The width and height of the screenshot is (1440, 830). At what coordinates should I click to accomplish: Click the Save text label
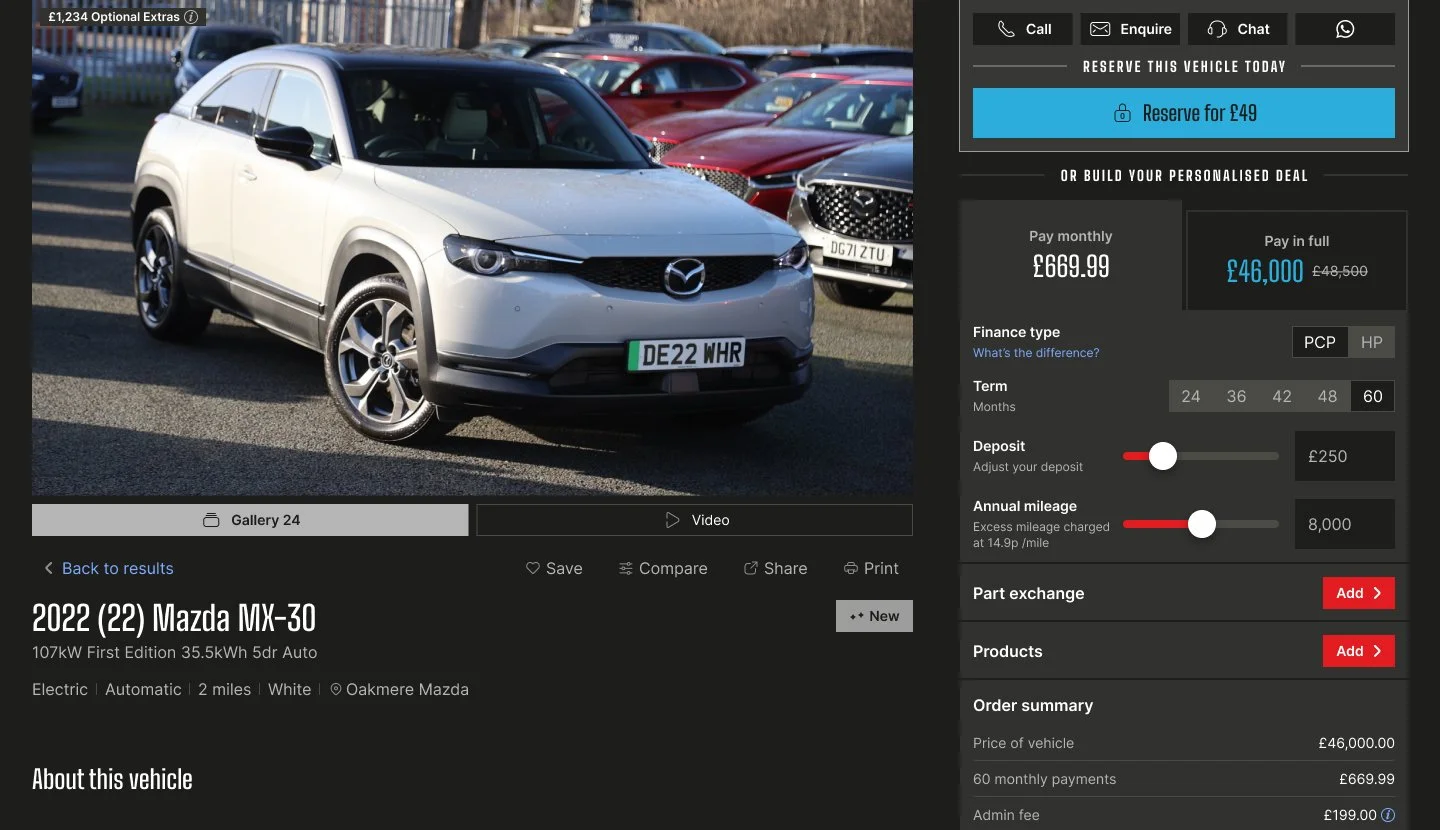coord(564,568)
